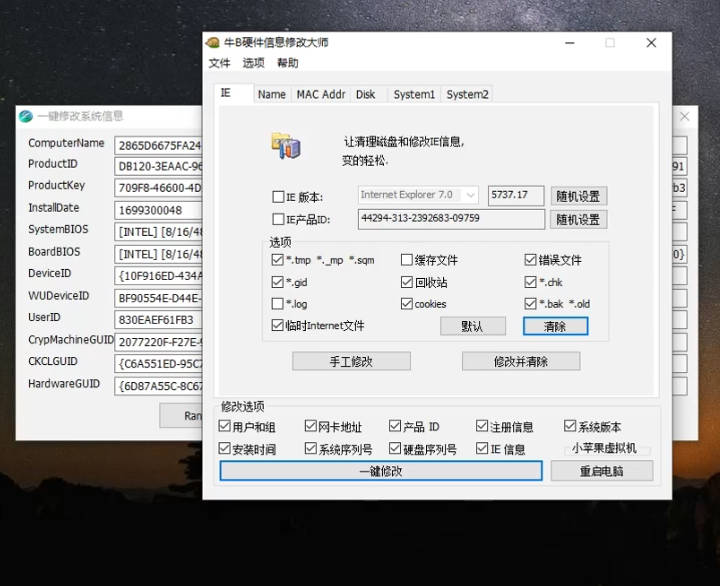Image resolution: width=720 pixels, height=586 pixels.
Task: Switch to the MAC Addr tab
Action: pos(320,94)
